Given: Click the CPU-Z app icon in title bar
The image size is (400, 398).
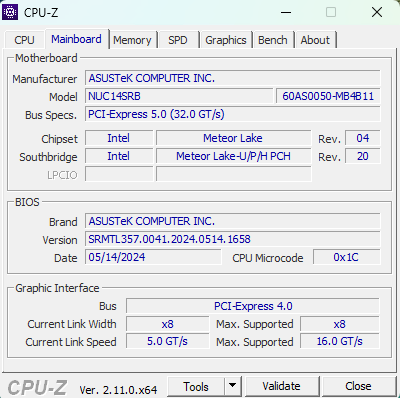Looking at the screenshot, I should (x=10, y=12).
